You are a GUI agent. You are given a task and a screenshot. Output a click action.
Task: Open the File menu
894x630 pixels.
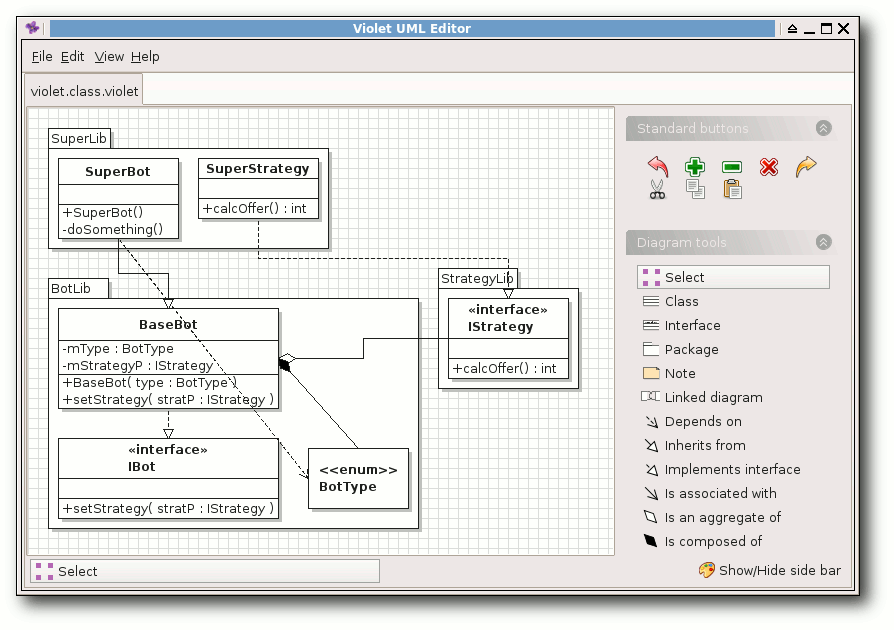pyautogui.click(x=42, y=56)
